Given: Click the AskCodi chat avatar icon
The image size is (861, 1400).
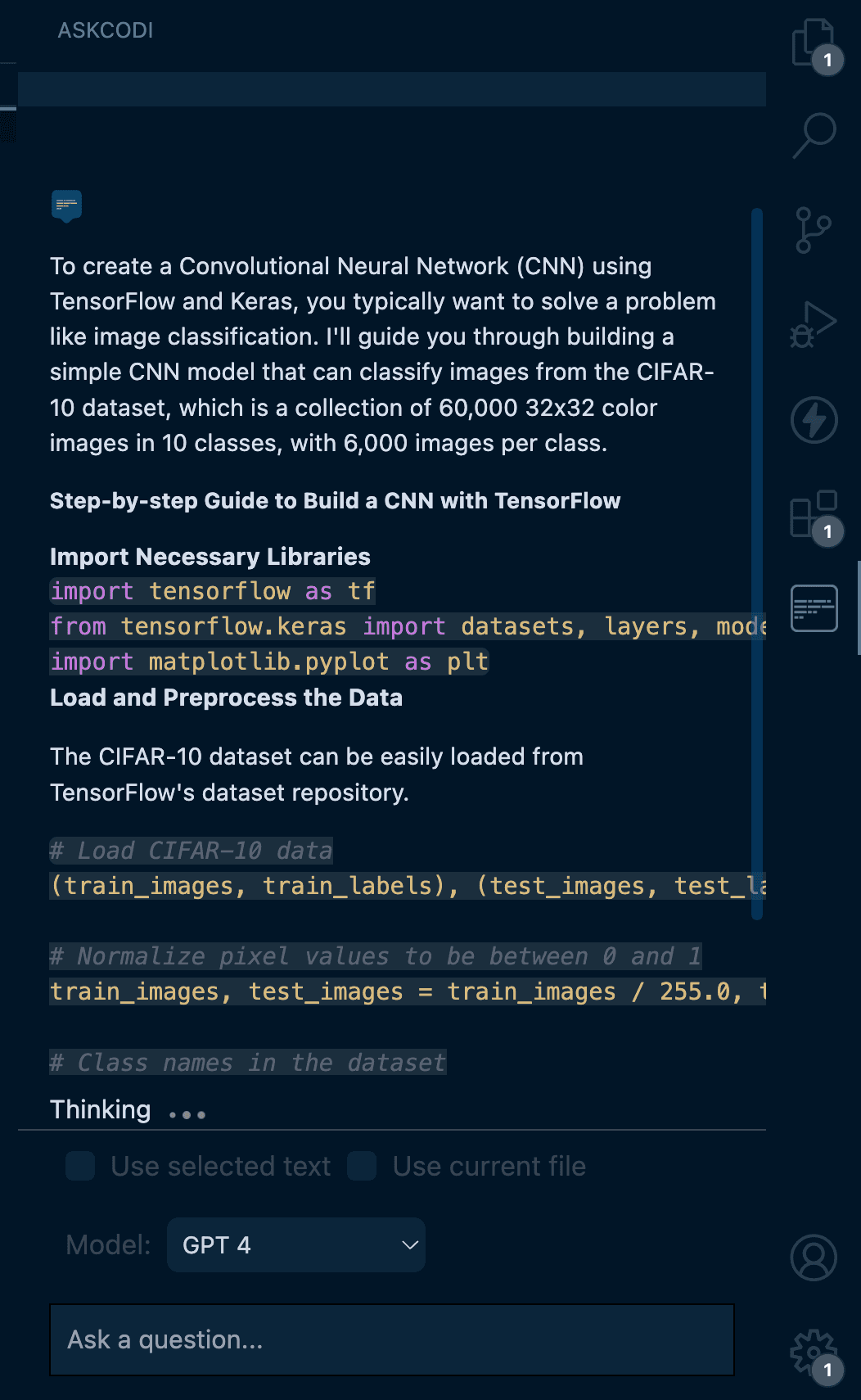Looking at the screenshot, I should click(66, 205).
